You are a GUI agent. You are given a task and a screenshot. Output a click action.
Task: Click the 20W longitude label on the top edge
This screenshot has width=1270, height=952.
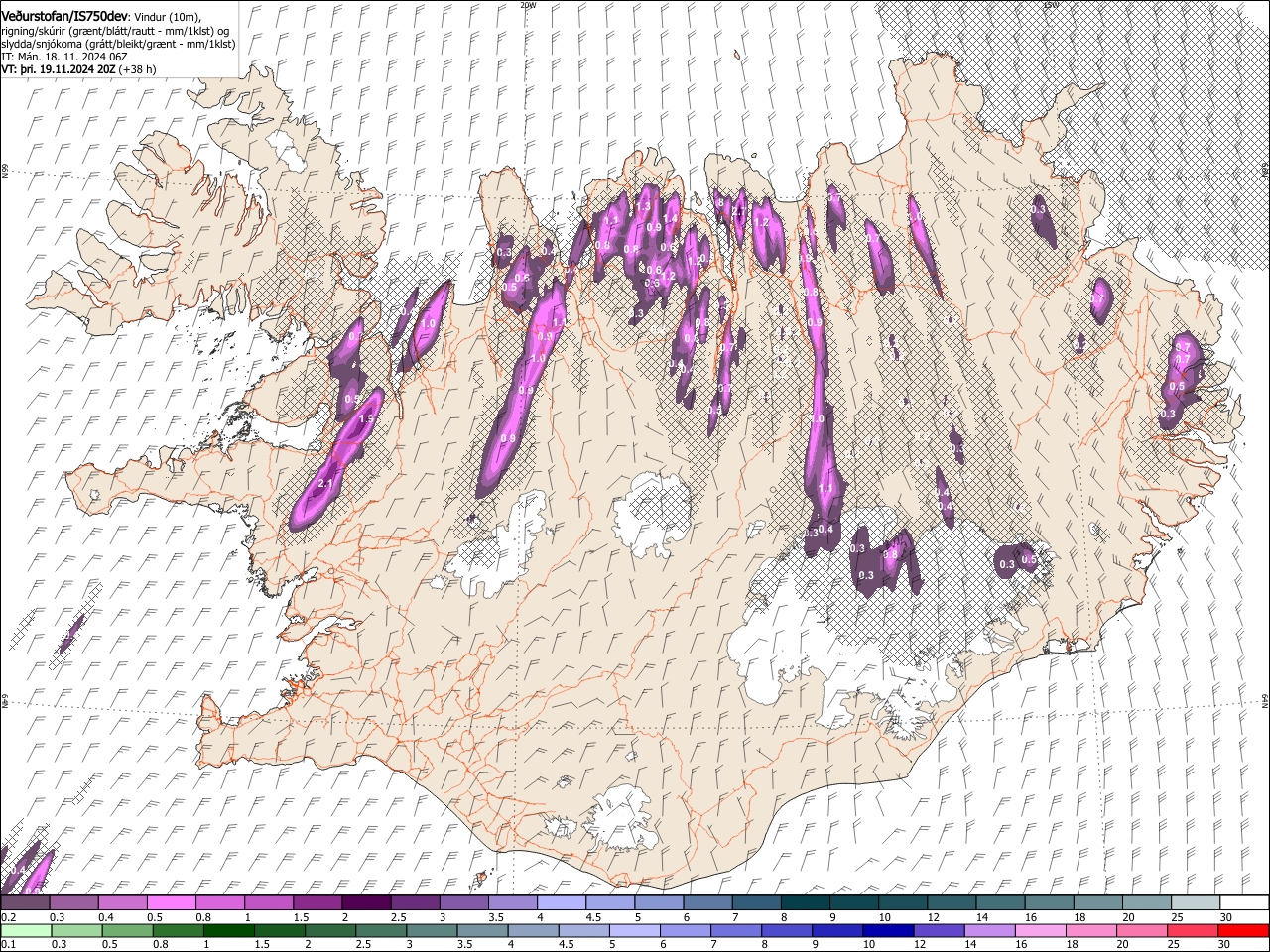[x=528, y=5]
